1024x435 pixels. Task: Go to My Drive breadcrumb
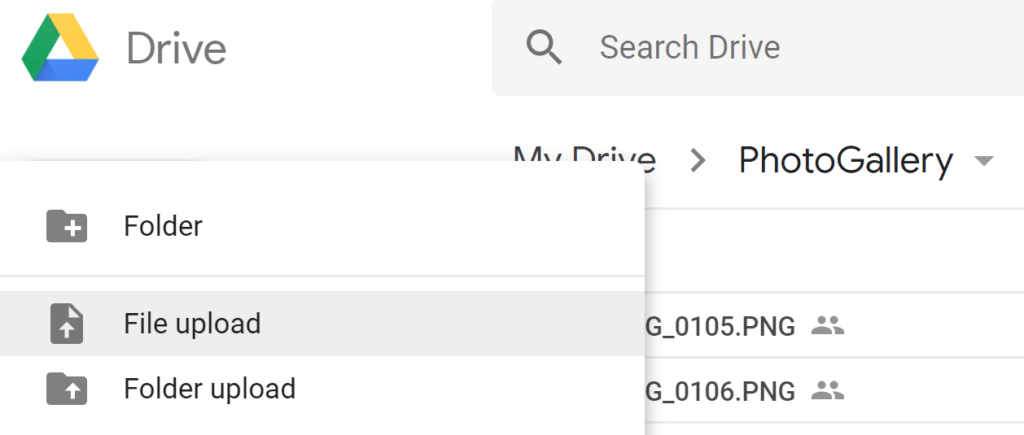pyautogui.click(x=584, y=160)
